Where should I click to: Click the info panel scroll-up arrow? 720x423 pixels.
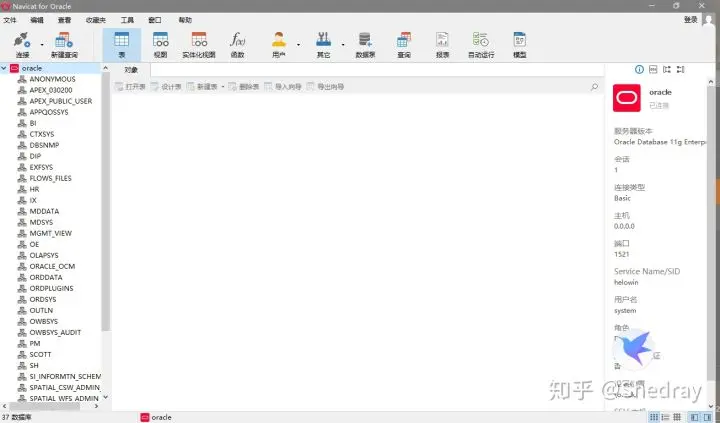(x=711, y=82)
